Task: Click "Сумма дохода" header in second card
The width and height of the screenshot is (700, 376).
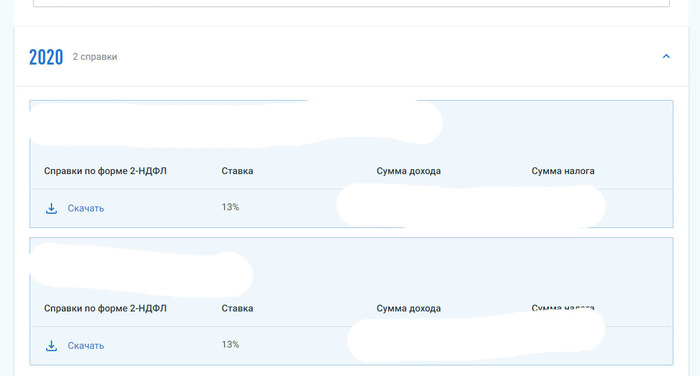Action: 408,309
